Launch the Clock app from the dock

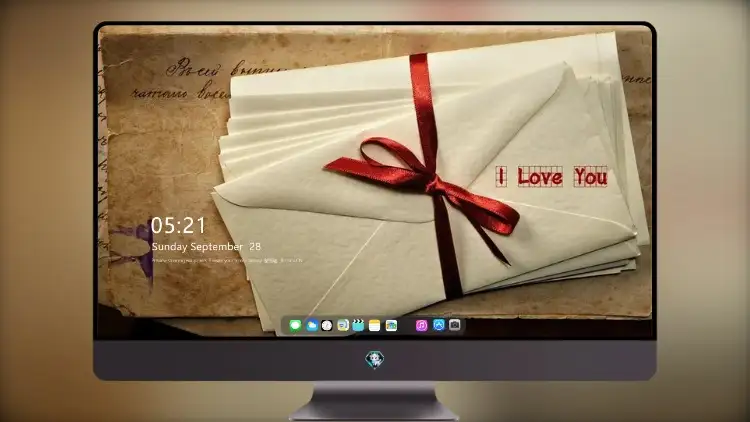[327, 325]
